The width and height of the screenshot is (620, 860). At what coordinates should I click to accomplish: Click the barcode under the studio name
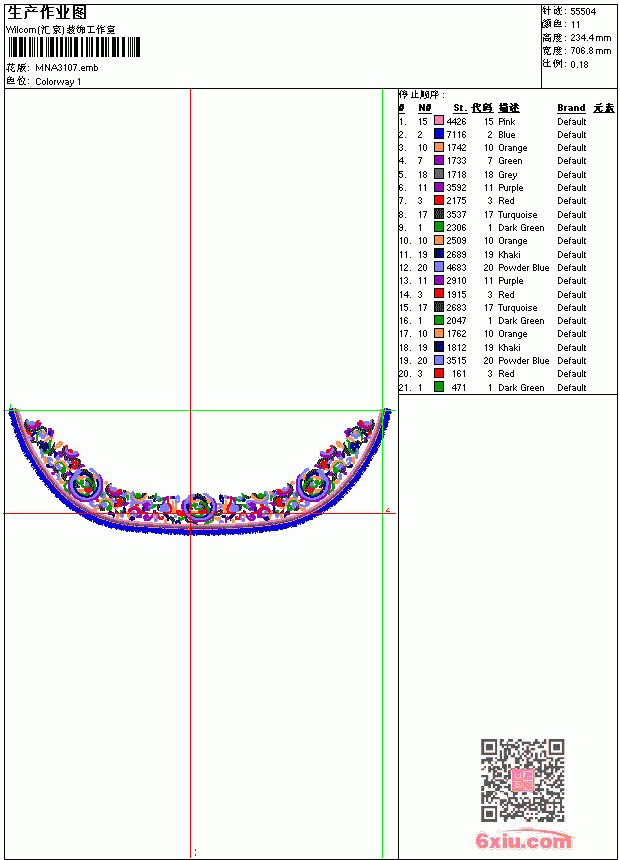pyautogui.click(x=74, y=47)
